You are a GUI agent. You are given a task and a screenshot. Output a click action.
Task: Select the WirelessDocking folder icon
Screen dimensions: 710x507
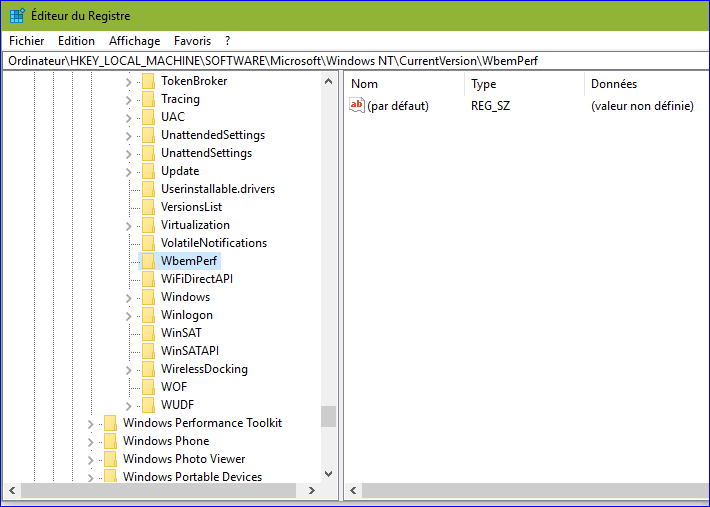click(148, 369)
